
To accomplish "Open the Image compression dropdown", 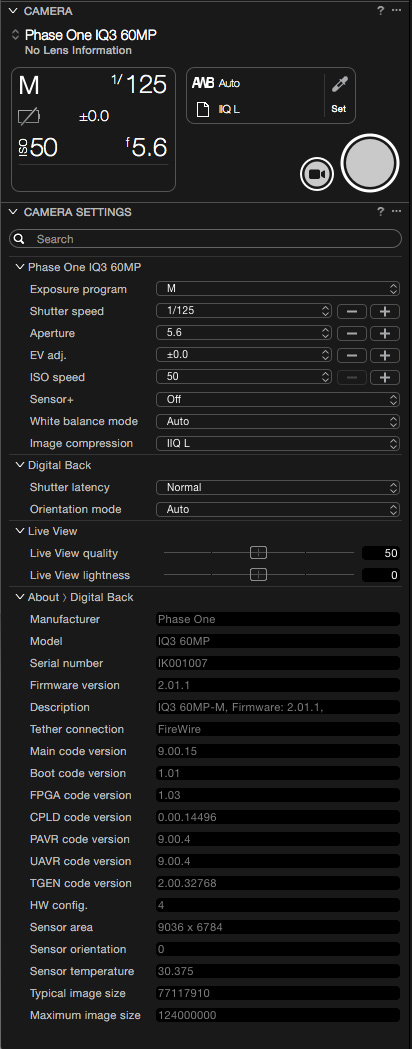I will click(x=278, y=443).
